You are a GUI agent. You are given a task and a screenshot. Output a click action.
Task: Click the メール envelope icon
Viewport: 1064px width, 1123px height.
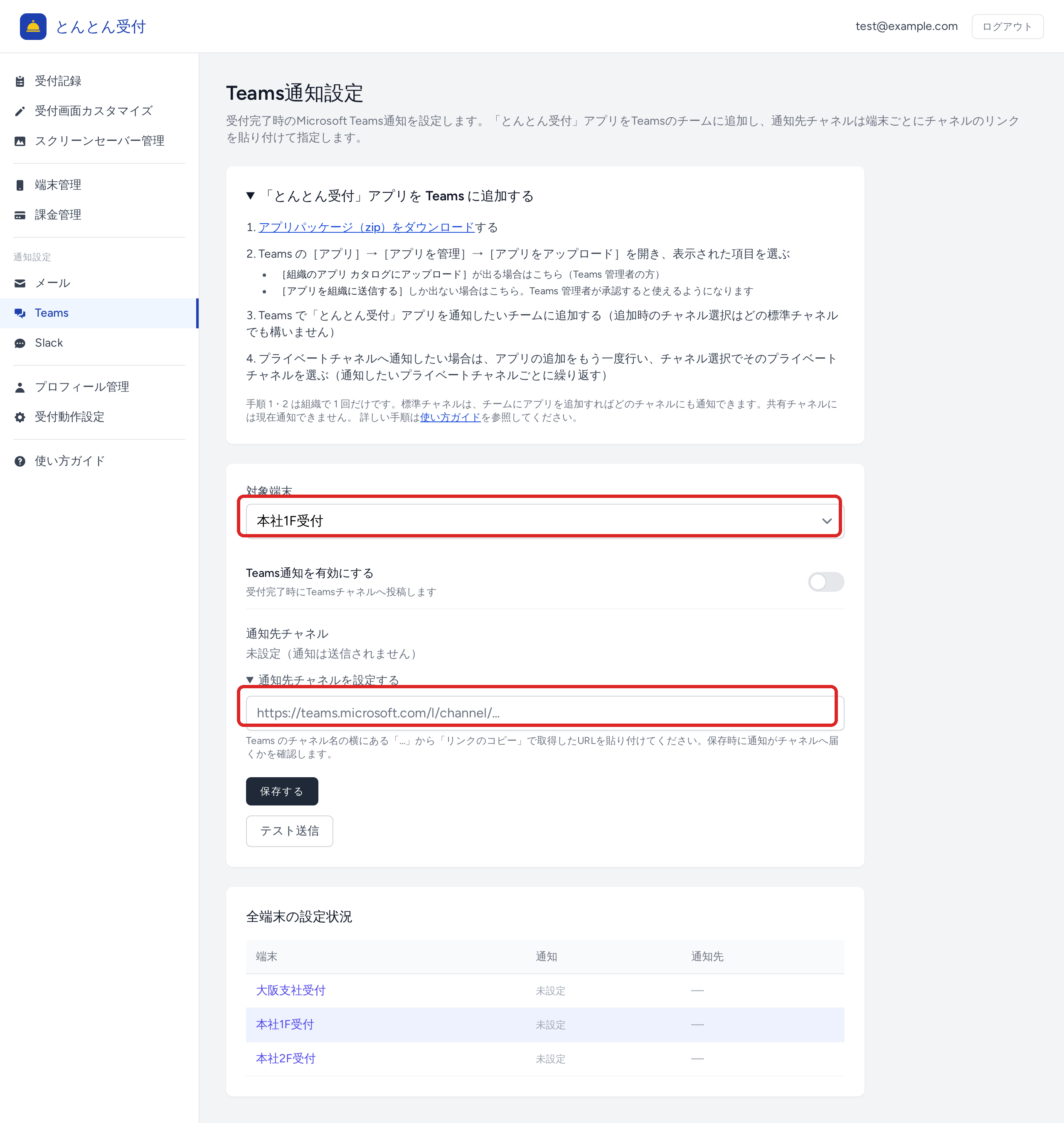pyautogui.click(x=20, y=283)
